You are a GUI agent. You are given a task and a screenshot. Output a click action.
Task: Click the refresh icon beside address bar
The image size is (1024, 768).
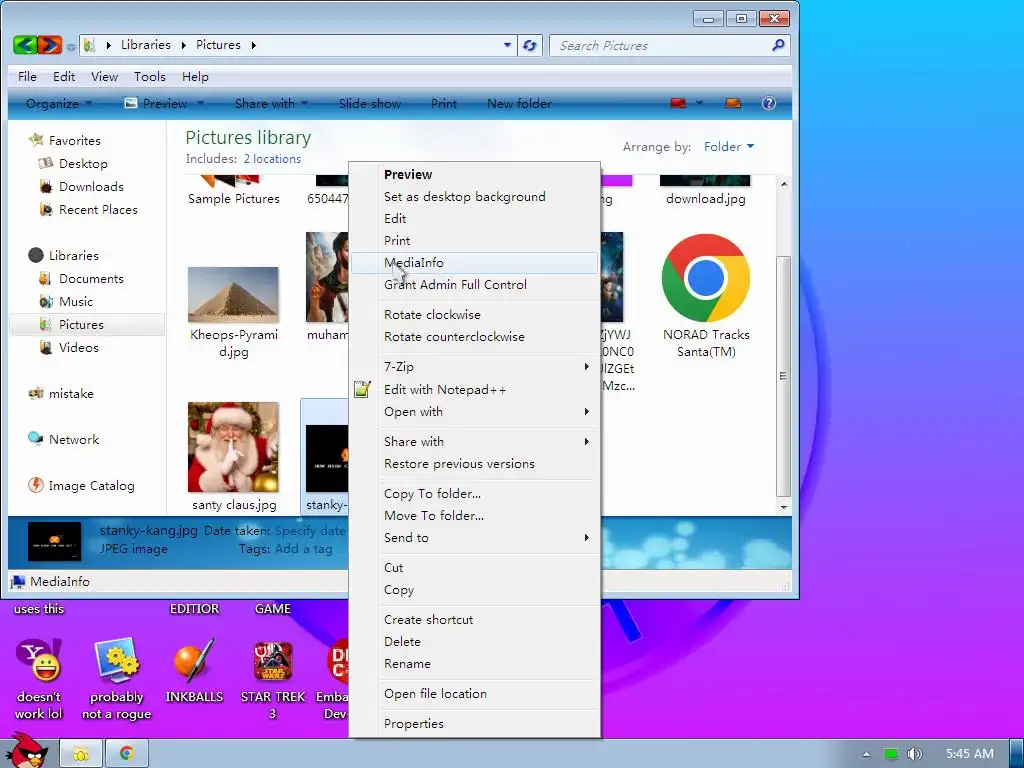[x=530, y=45]
